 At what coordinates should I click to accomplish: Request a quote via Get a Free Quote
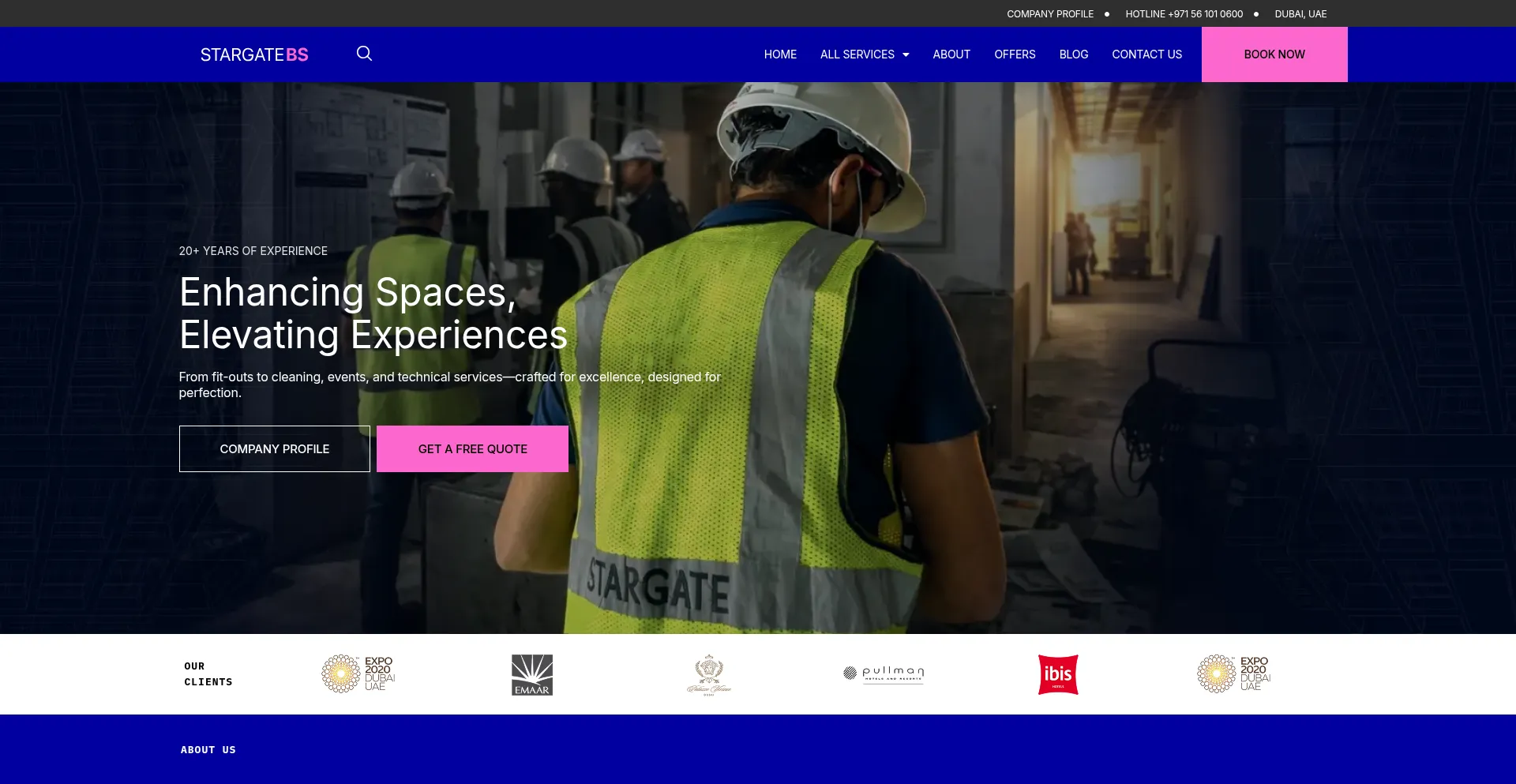472,448
